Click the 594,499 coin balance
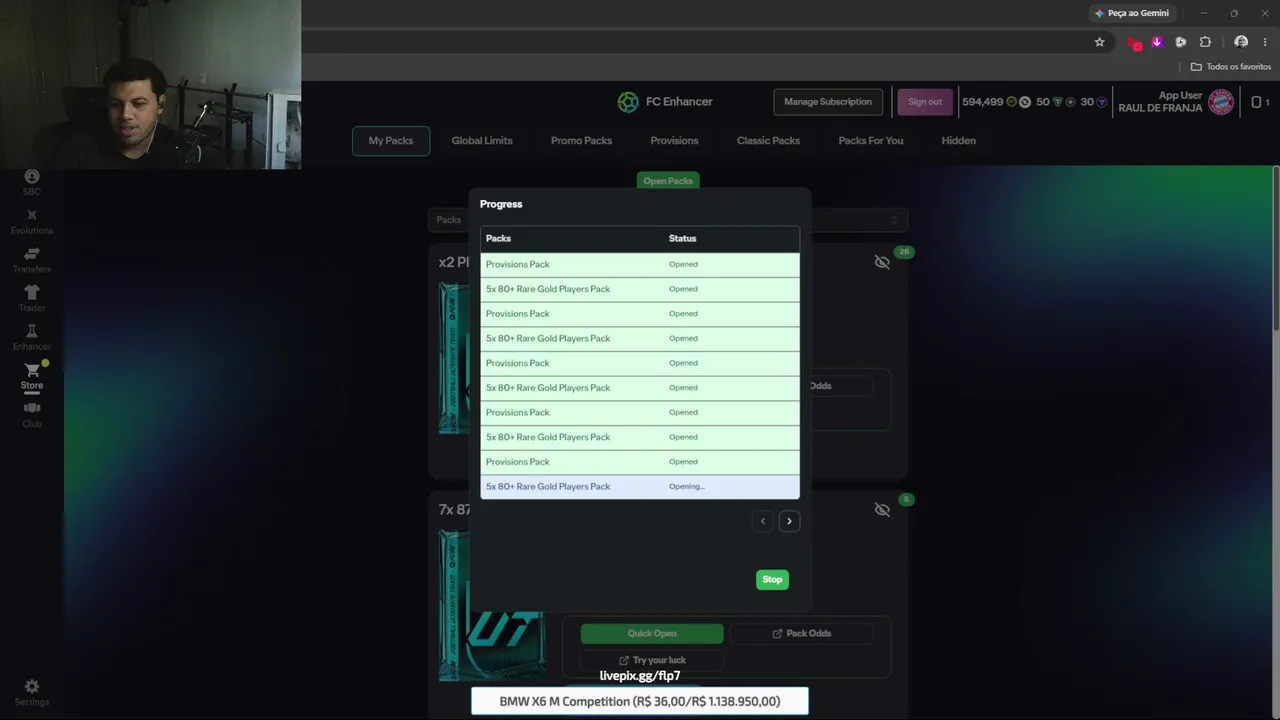Screen dimensions: 1280x720 click(x=982, y=102)
